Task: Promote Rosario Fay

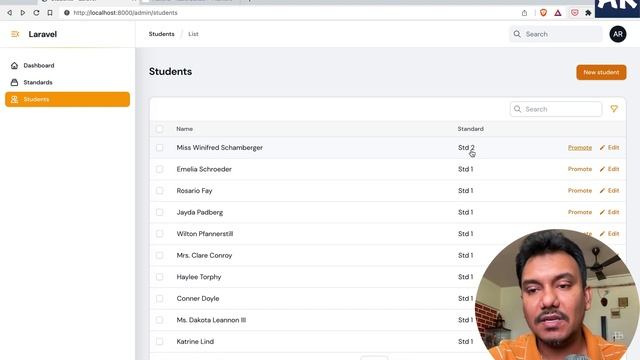Action: pyautogui.click(x=580, y=191)
